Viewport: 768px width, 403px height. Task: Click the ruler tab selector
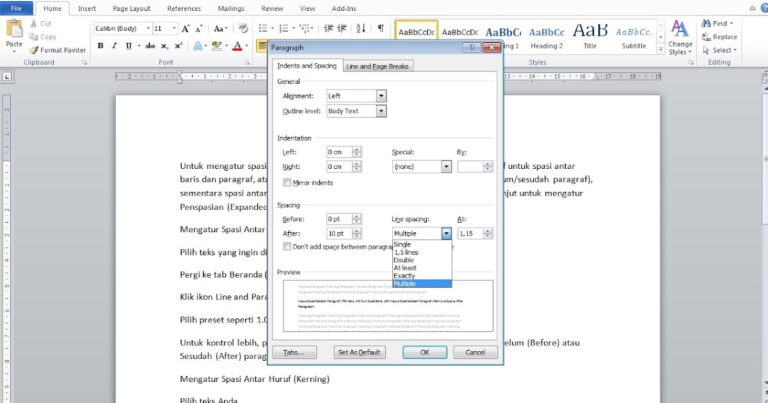pos(7,76)
